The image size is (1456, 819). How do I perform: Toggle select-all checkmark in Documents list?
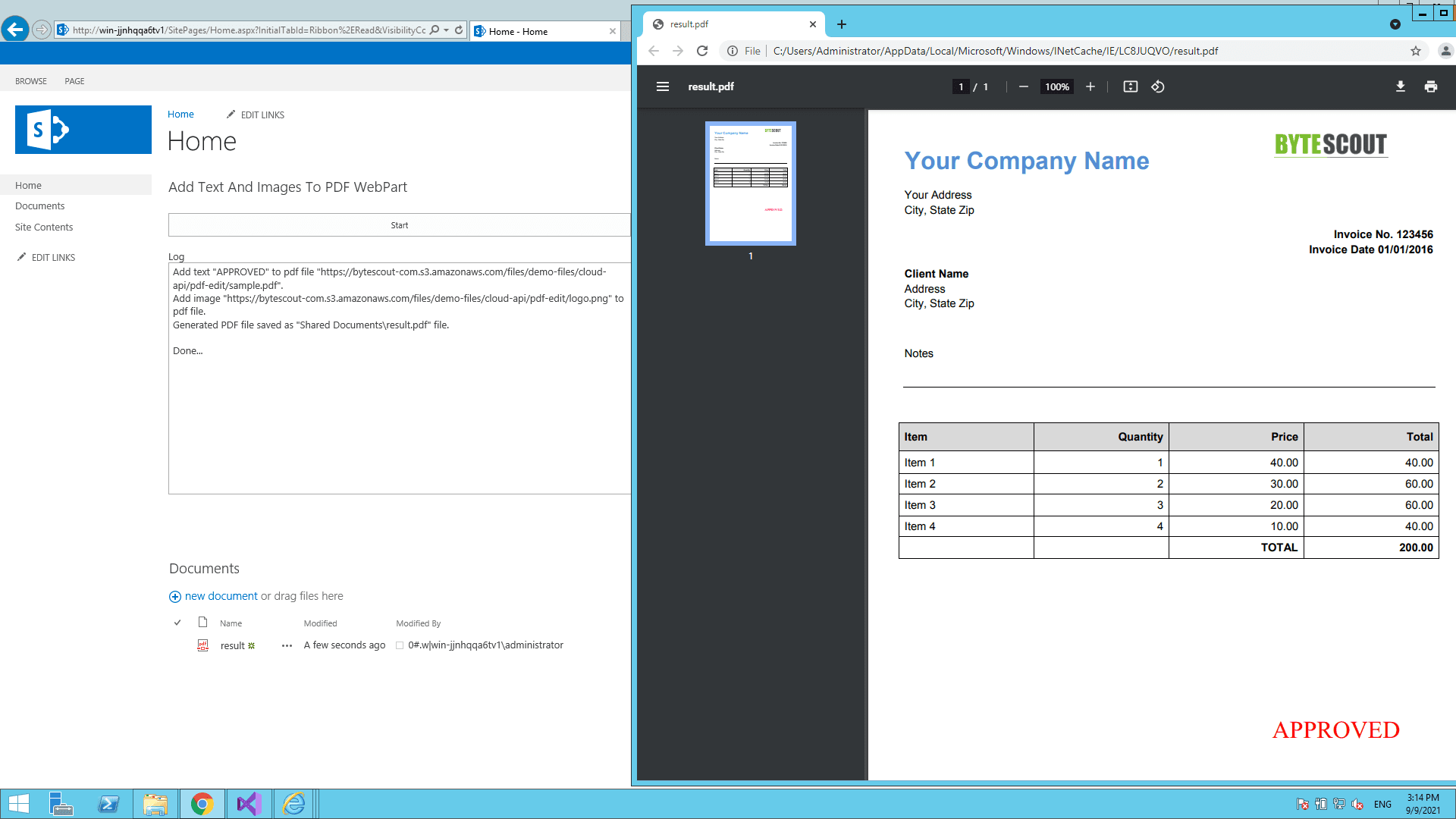click(177, 623)
